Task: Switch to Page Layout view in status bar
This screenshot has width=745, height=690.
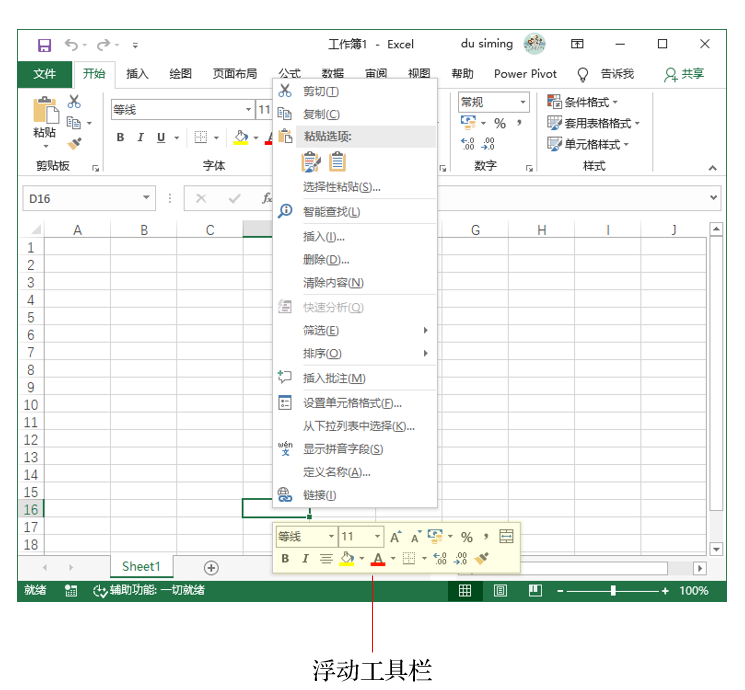Action: [500, 591]
